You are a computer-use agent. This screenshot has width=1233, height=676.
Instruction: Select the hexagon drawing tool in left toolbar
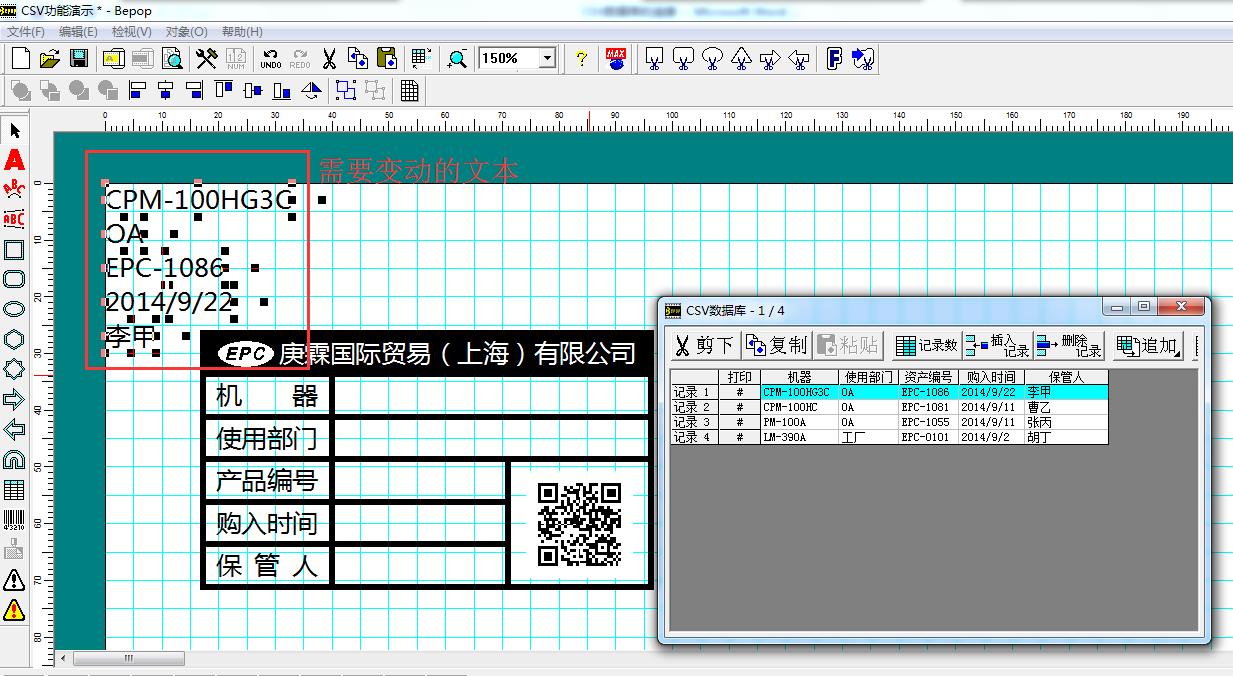14,339
